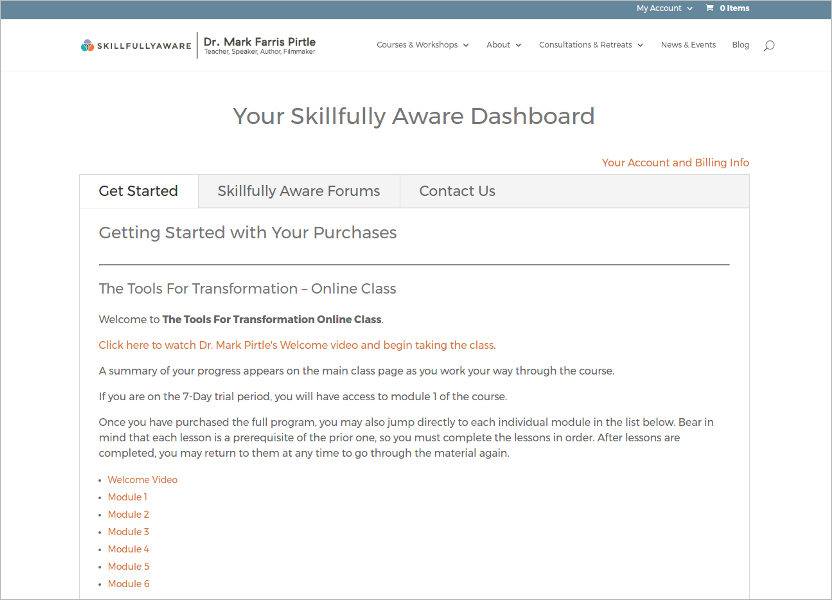832x600 pixels.
Task: Go to Module 1
Action: pyautogui.click(x=127, y=497)
